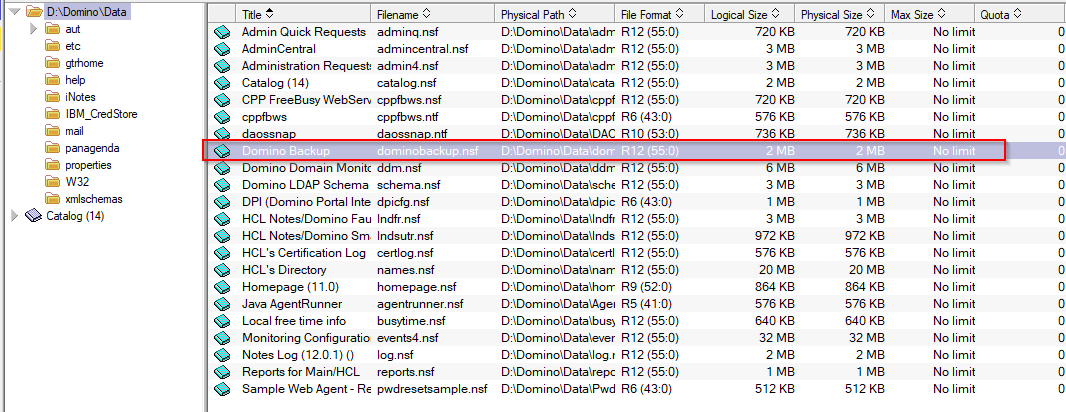The image size is (1066, 412).
Task: Click the Local free time info database icon
Action: coord(222,321)
